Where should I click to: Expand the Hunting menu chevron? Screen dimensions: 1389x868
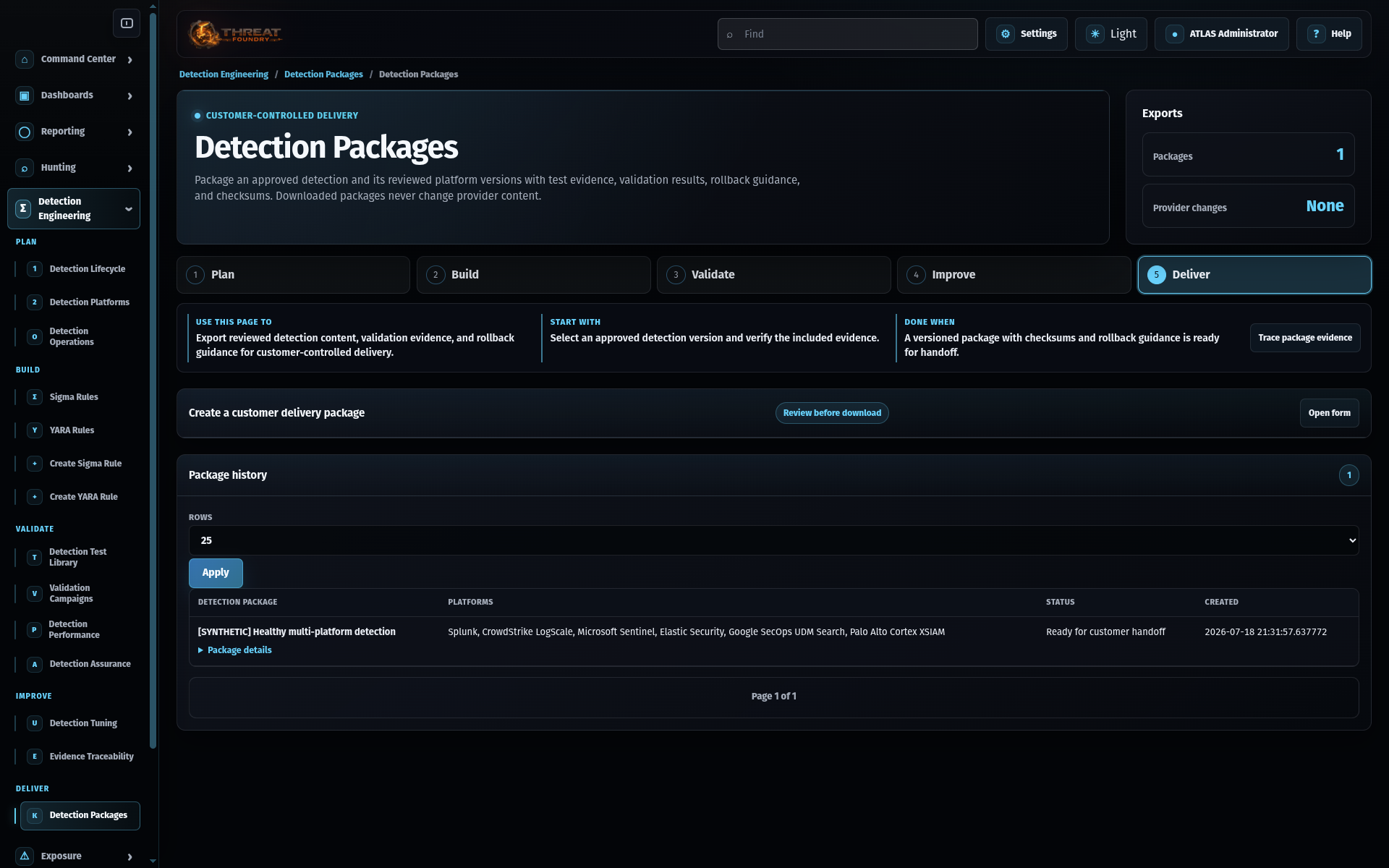(x=130, y=169)
